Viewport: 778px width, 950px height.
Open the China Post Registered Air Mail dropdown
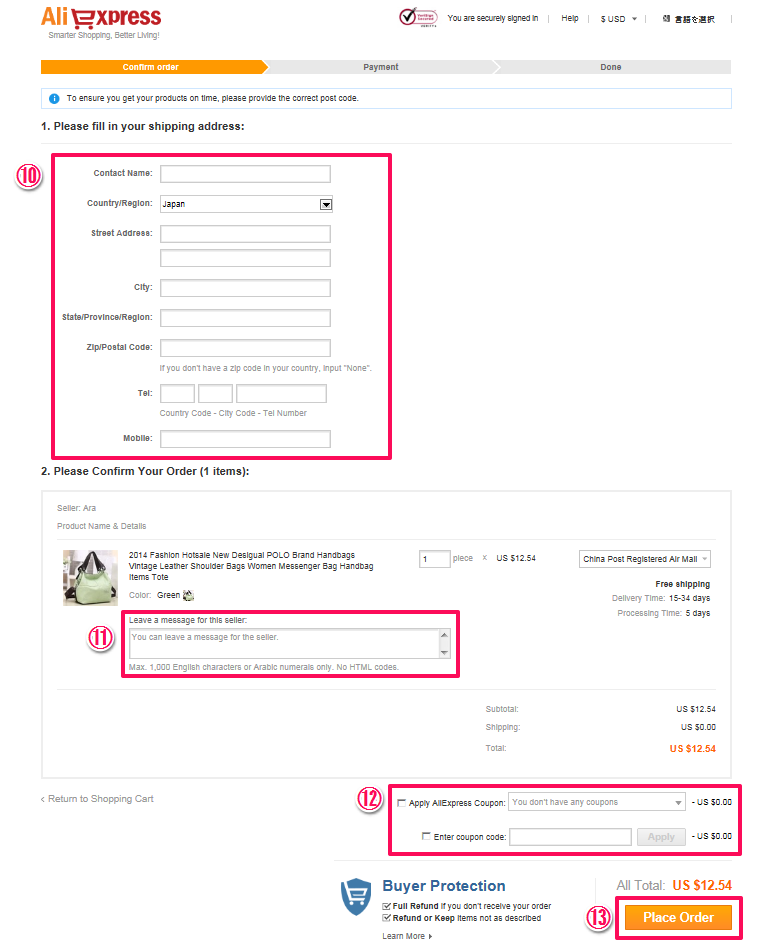tap(645, 559)
